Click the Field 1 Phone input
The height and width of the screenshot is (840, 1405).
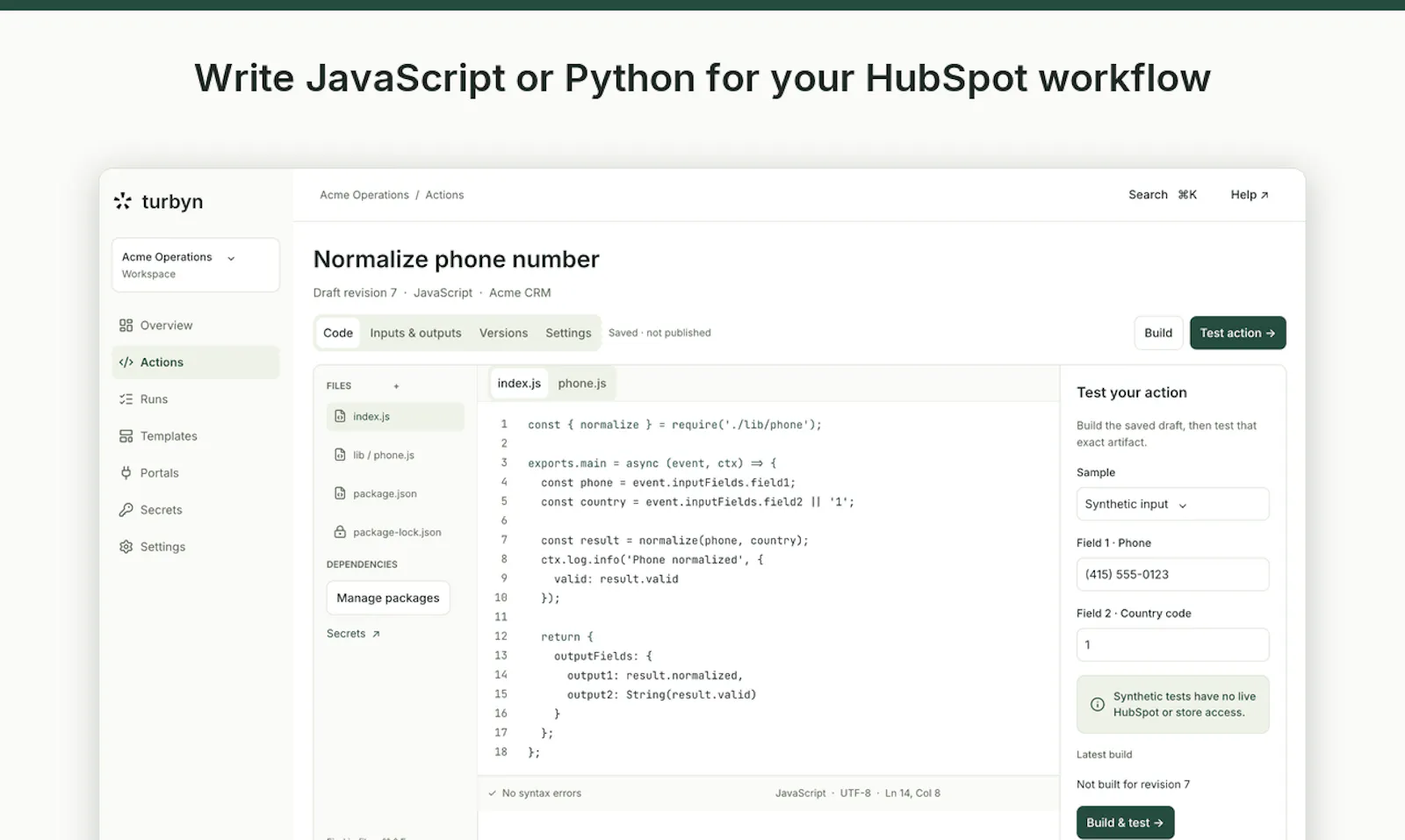click(1172, 575)
